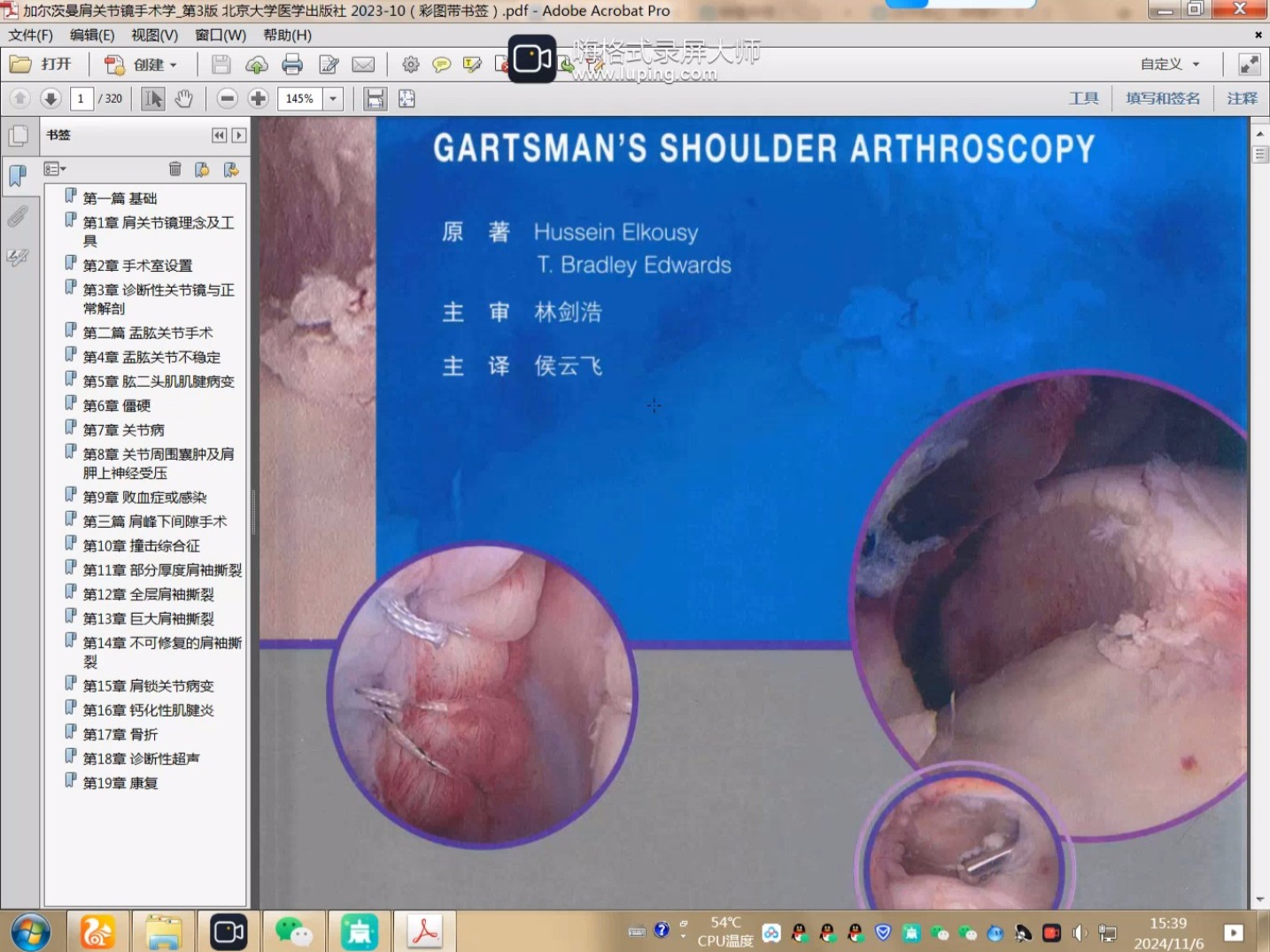Viewport: 1270px width, 952px height.
Task: Click the 145% zoom level field
Action: [x=300, y=98]
